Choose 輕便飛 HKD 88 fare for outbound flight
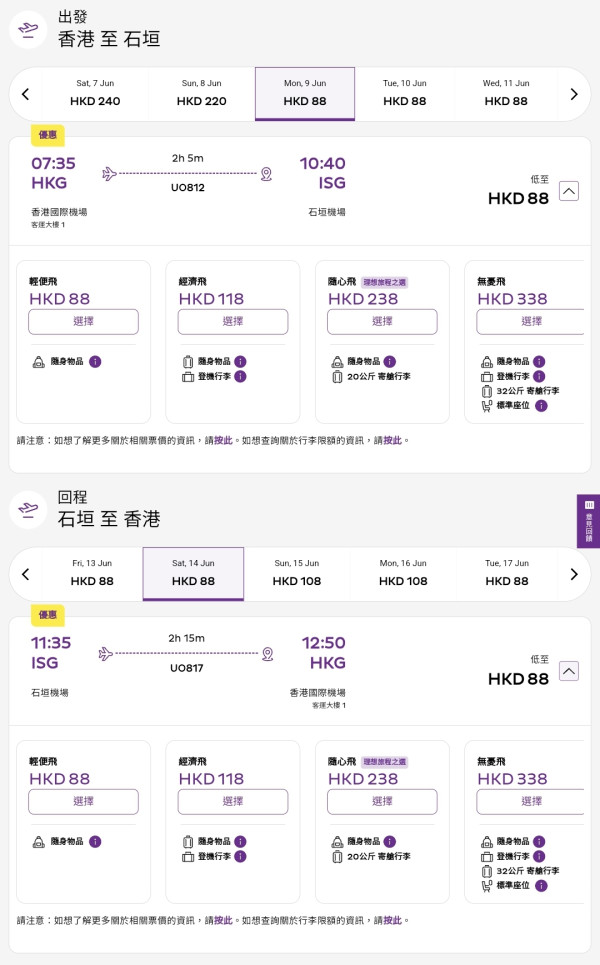This screenshot has width=600, height=965. click(x=83, y=321)
